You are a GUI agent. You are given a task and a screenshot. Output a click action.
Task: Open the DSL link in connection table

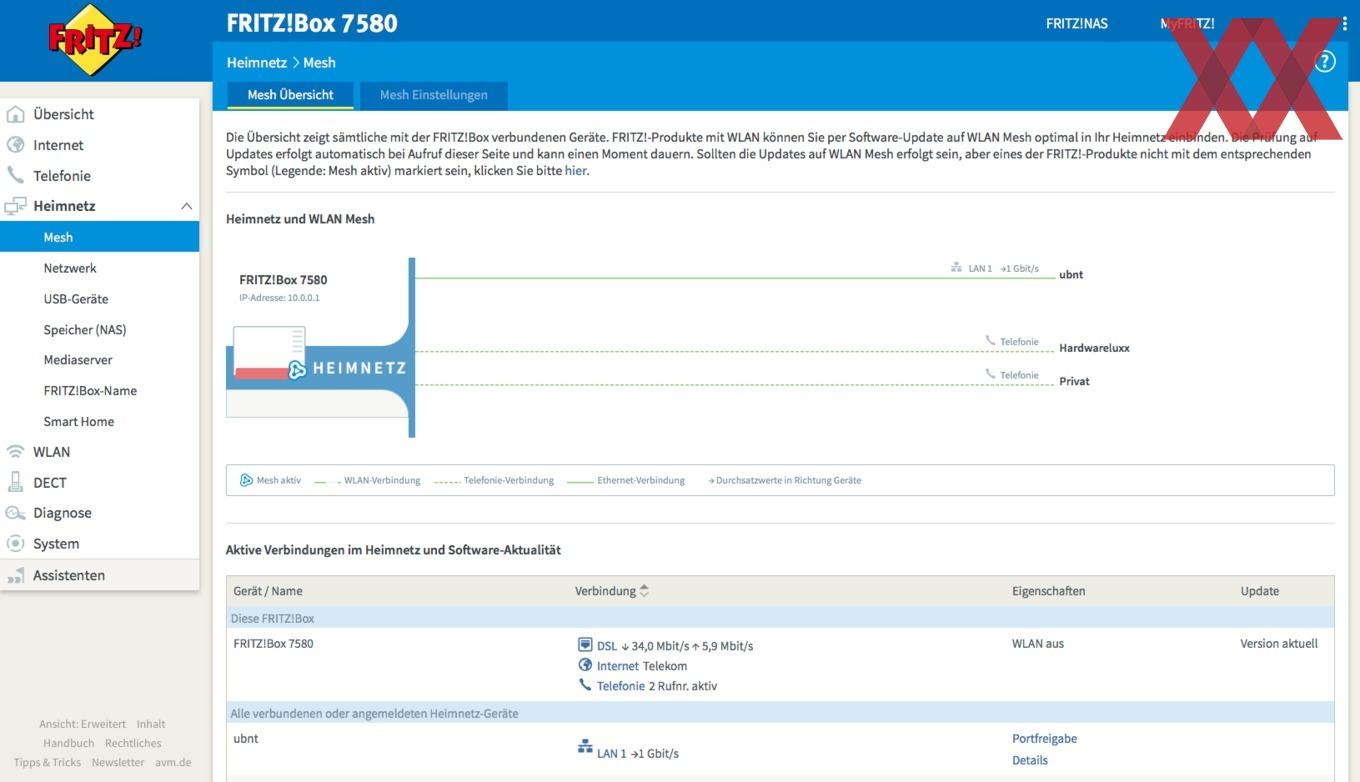pos(607,646)
